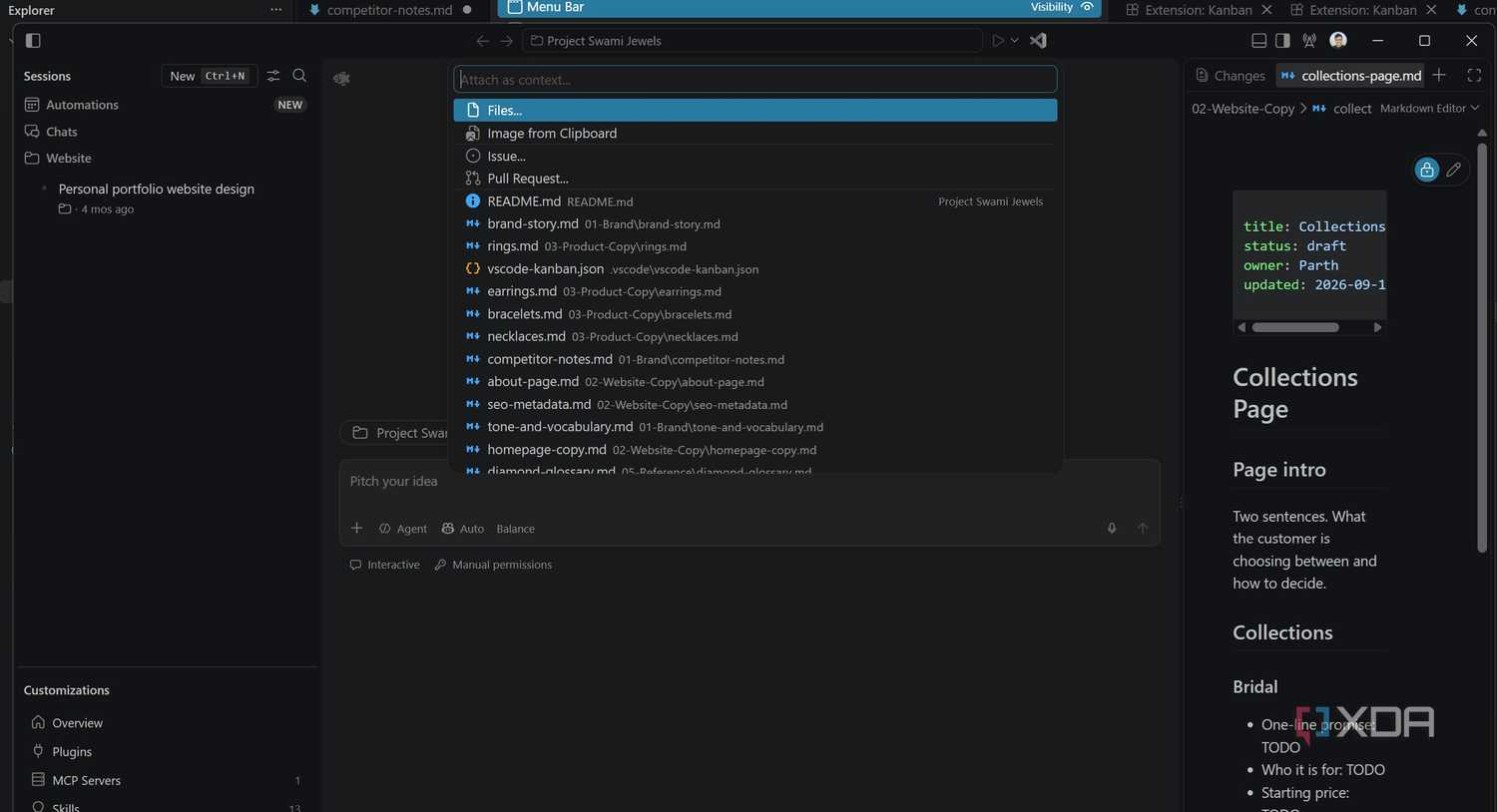Screen dimensions: 1497x812
Task: Toggle the bottom panel layout icon
Action: click(x=1258, y=41)
